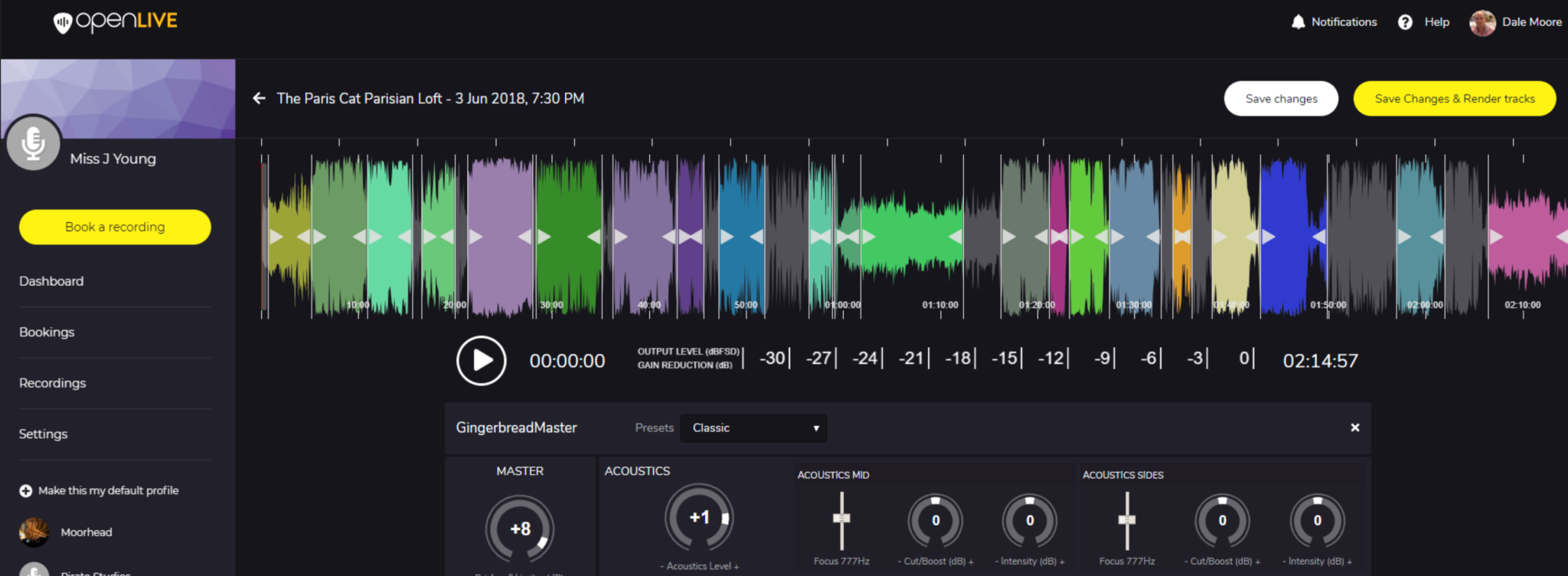Click the Acoustics Mid Focus 777Hz slider
Viewport: 1568px width, 576px height.
coord(841,520)
